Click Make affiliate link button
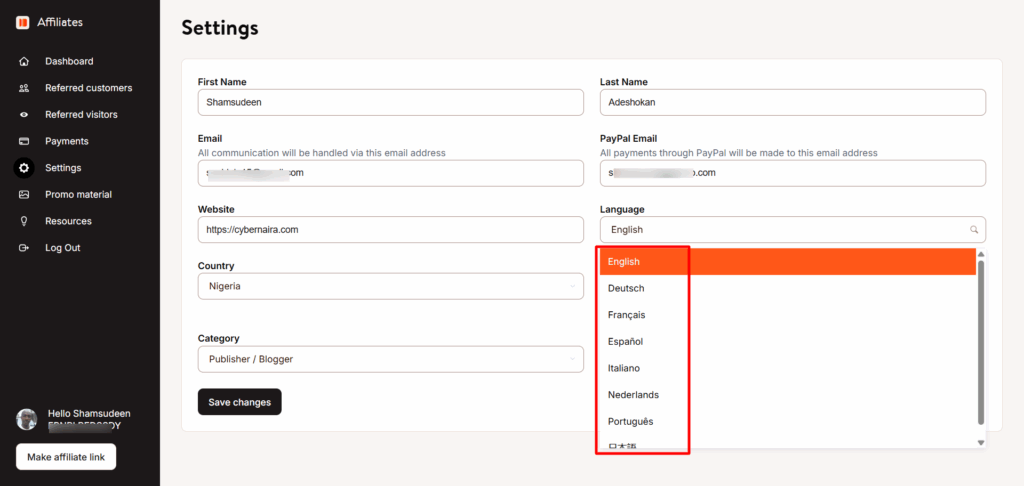Screen dimensions: 1024x486 pyautogui.click(x=66, y=457)
